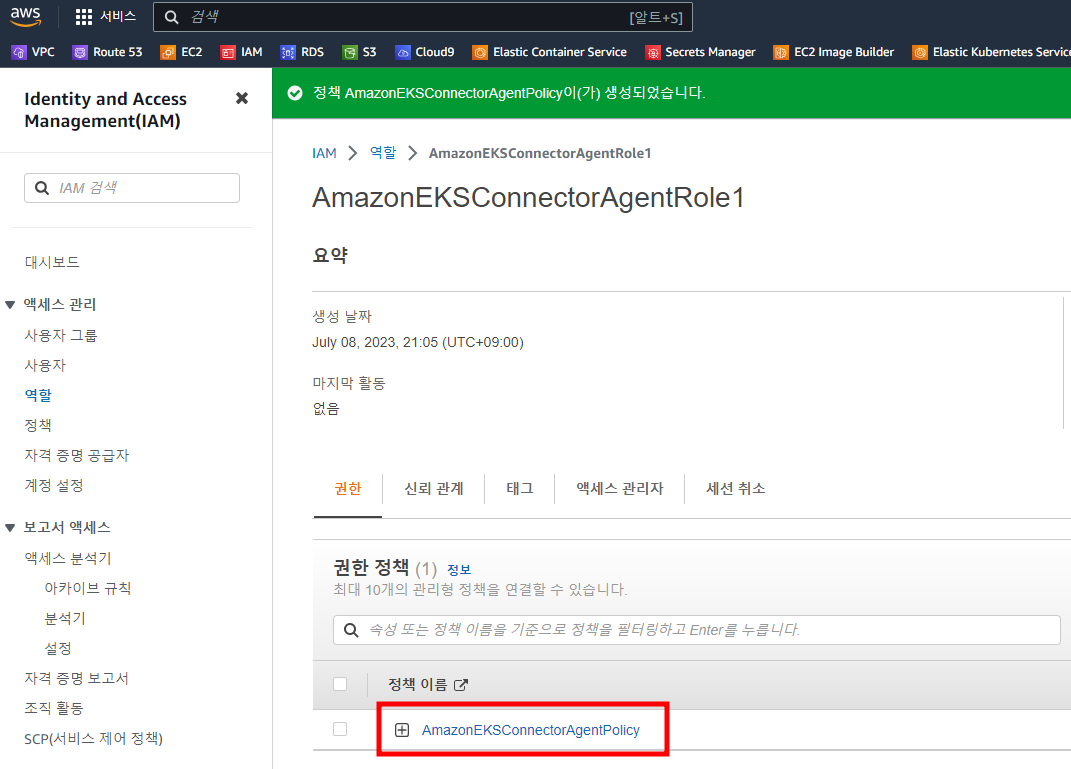Viewport: 1071px width, 769px height.
Task: Open 아카이브 규칙 in sidebar
Action: (x=87, y=588)
